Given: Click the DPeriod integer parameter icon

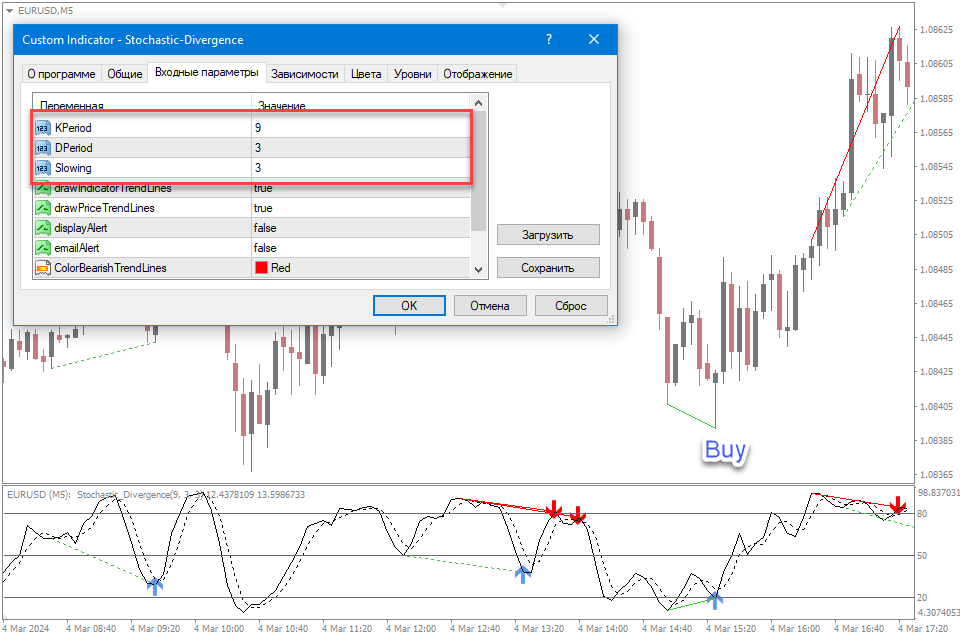Looking at the screenshot, I should (43, 148).
